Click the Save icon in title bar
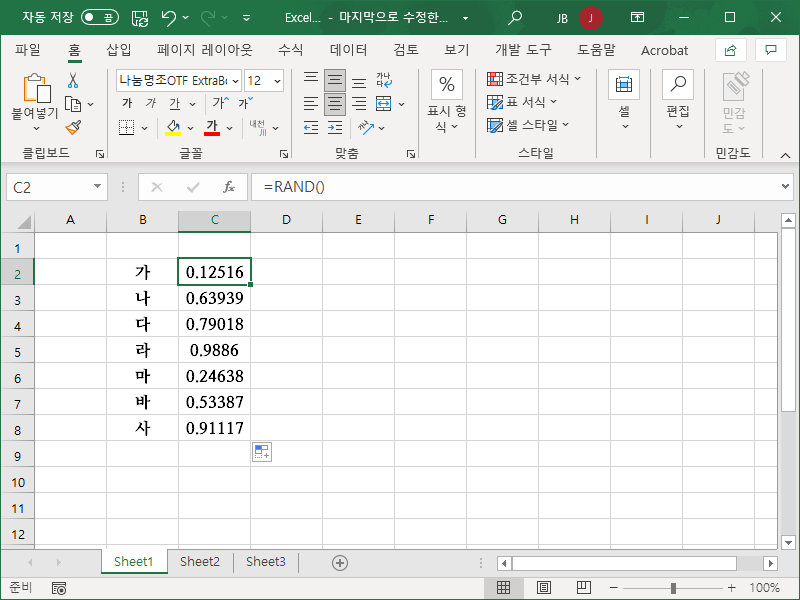This screenshot has width=800, height=600. 140,18
